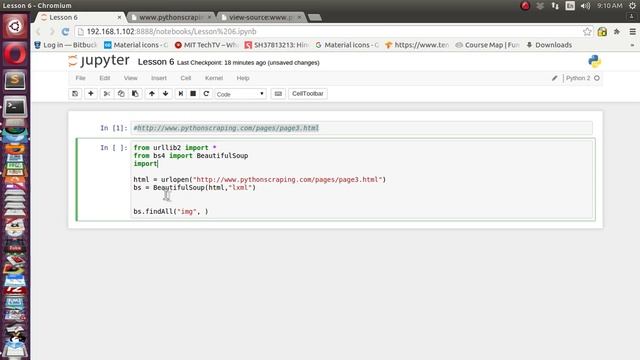
Task: Show more bookmarks with the overflow chevron
Action: point(632,45)
